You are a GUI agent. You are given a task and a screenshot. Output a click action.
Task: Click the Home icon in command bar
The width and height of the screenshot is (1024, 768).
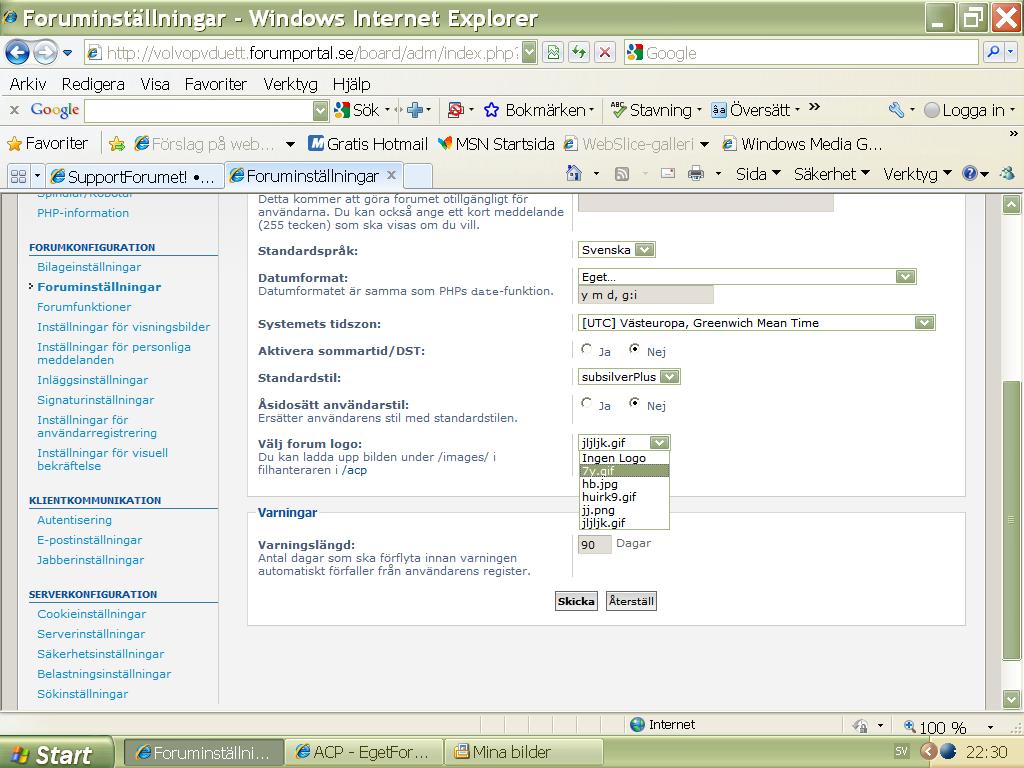click(x=574, y=174)
